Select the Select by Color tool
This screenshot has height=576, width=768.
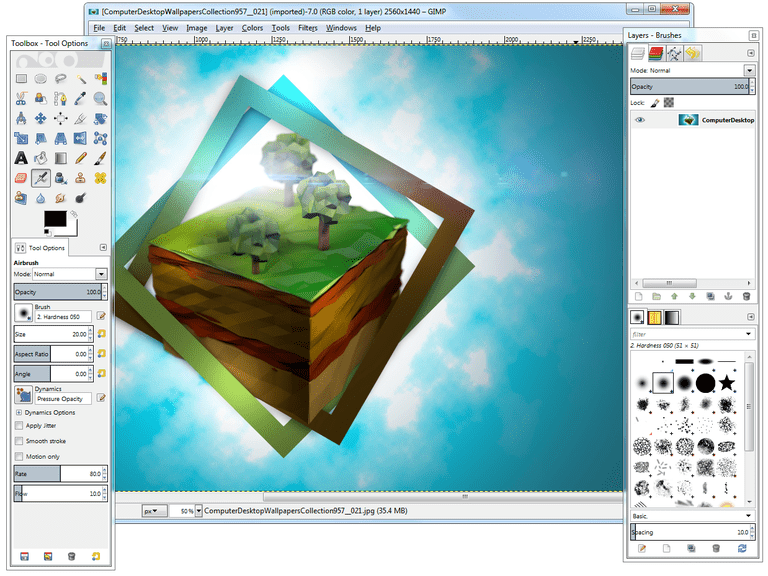(x=100, y=79)
